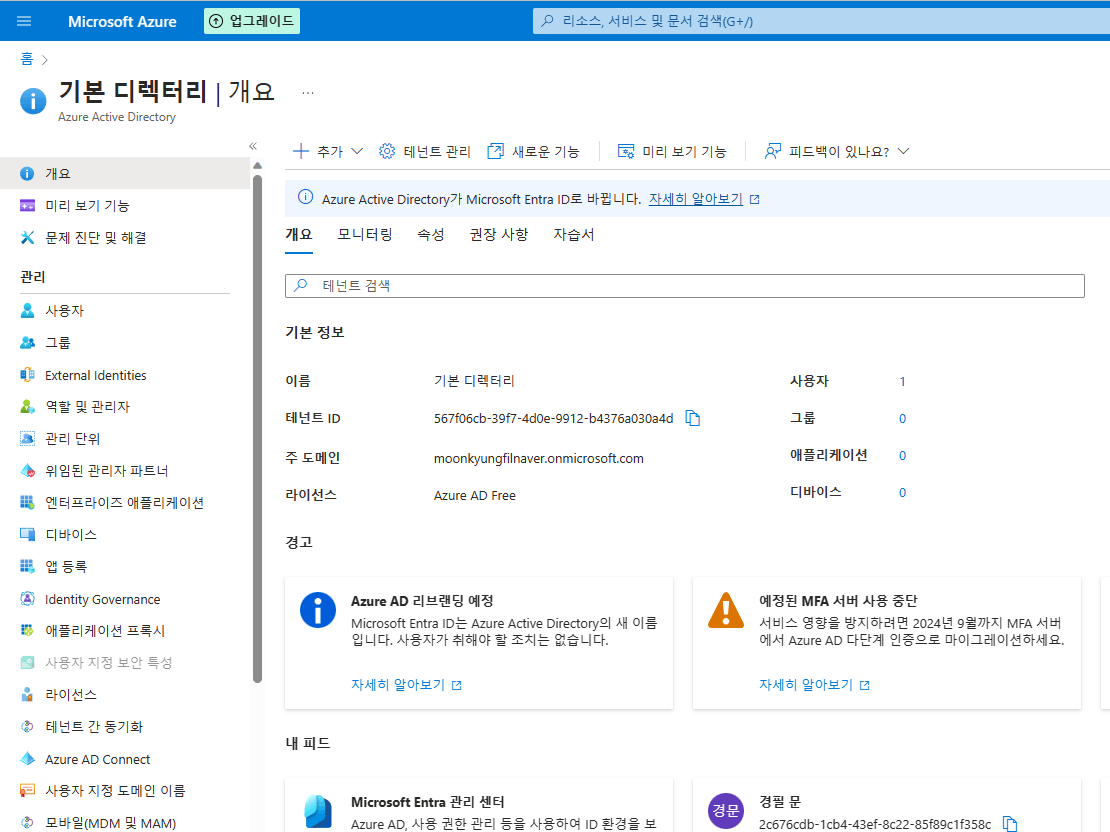Open Azure AD Connect icon
The height and width of the screenshot is (832, 1110).
(28, 759)
